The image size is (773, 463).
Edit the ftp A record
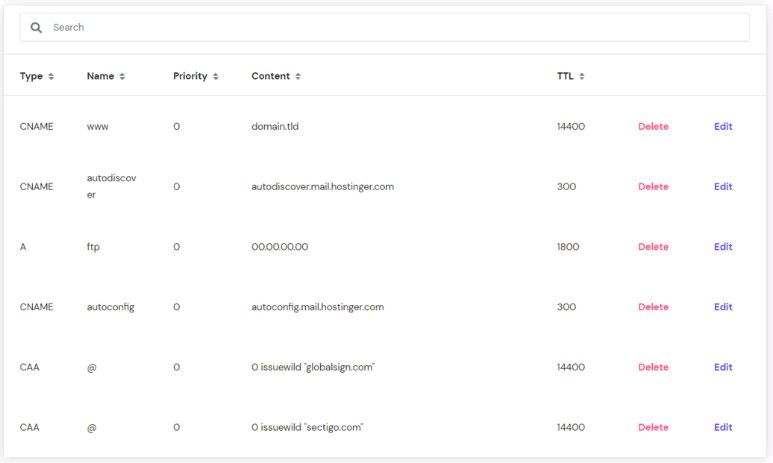pos(723,247)
